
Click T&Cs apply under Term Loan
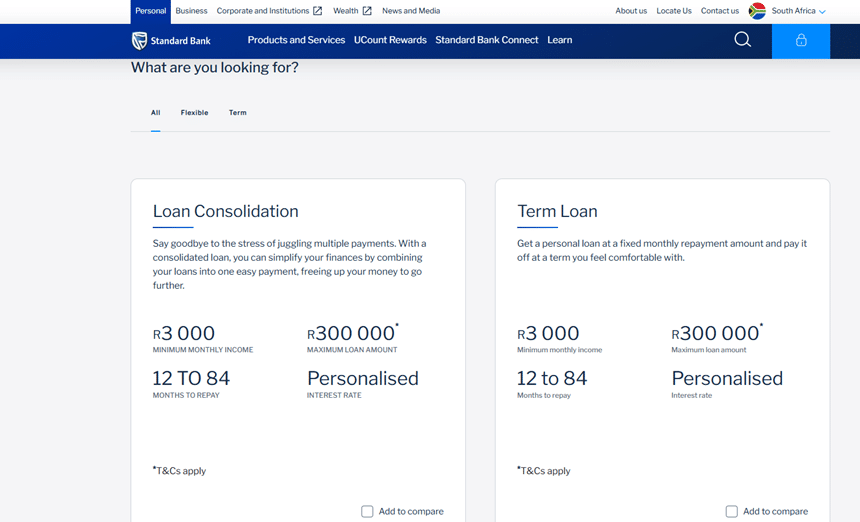coord(544,471)
